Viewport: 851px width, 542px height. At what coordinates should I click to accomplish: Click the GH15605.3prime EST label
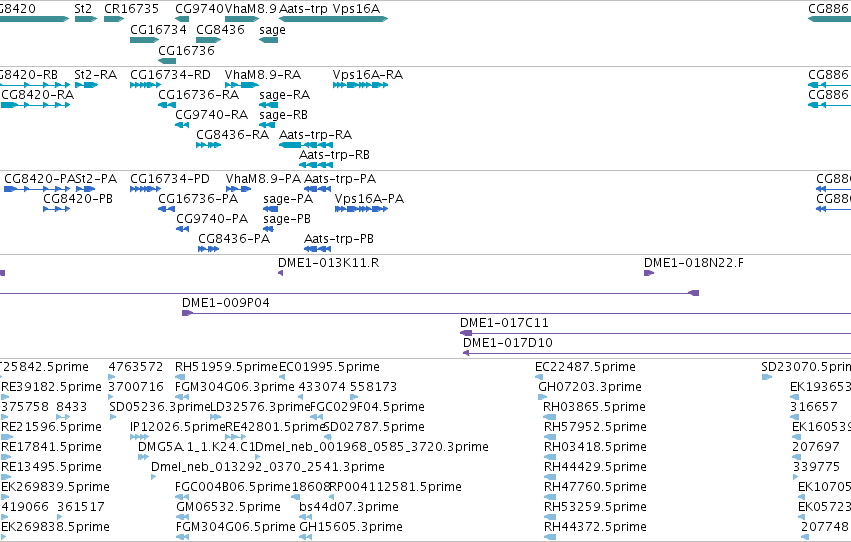[x=351, y=527]
